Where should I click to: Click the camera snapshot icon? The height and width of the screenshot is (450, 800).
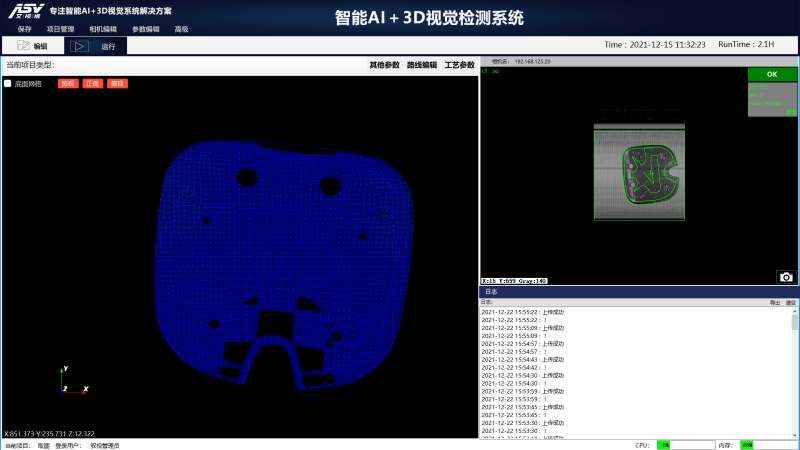786,277
